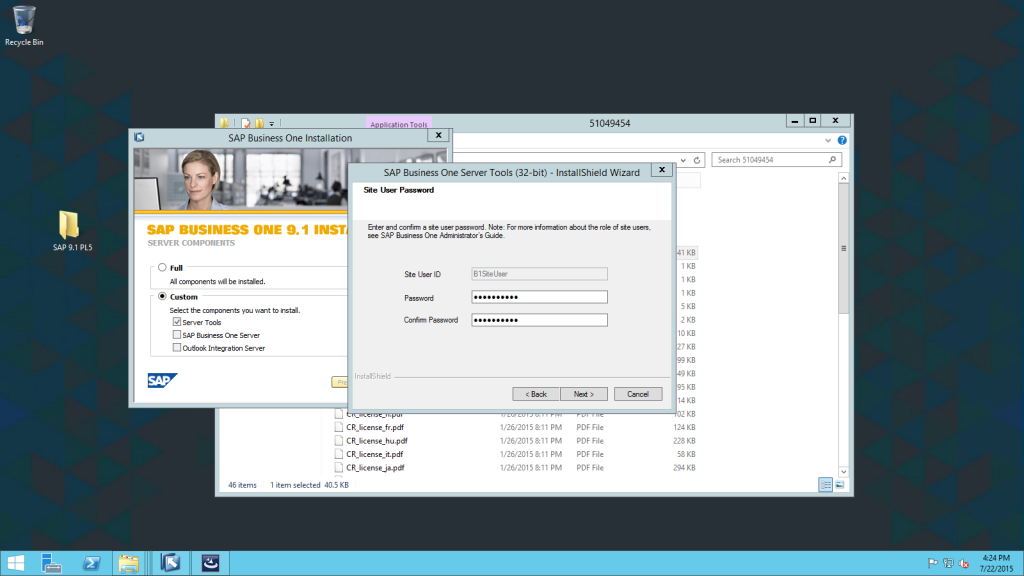Screen dimensions: 1024x576
Task: Click the 1 item selected status text
Action: [x=295, y=485]
